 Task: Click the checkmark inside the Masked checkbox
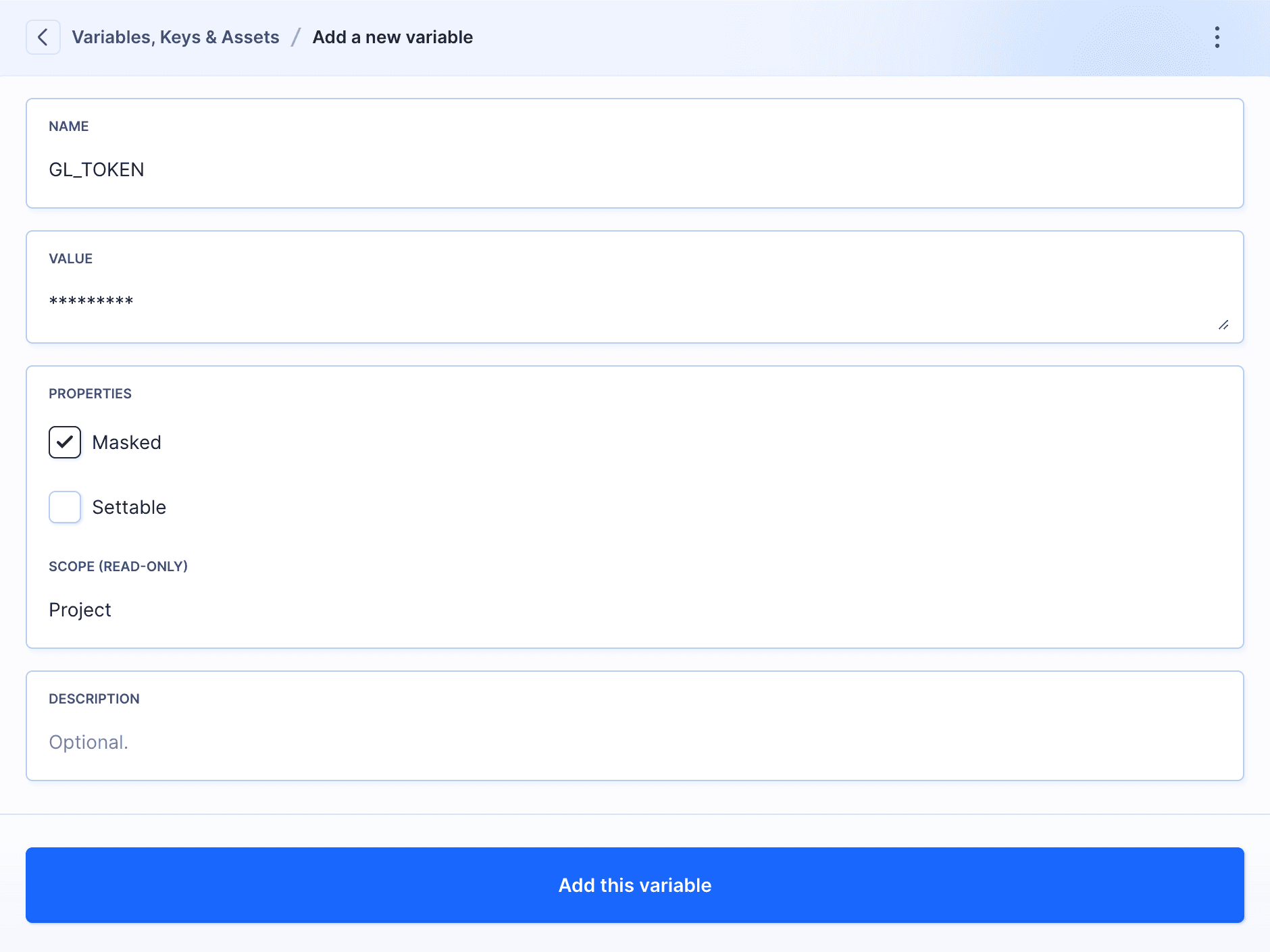[64, 442]
